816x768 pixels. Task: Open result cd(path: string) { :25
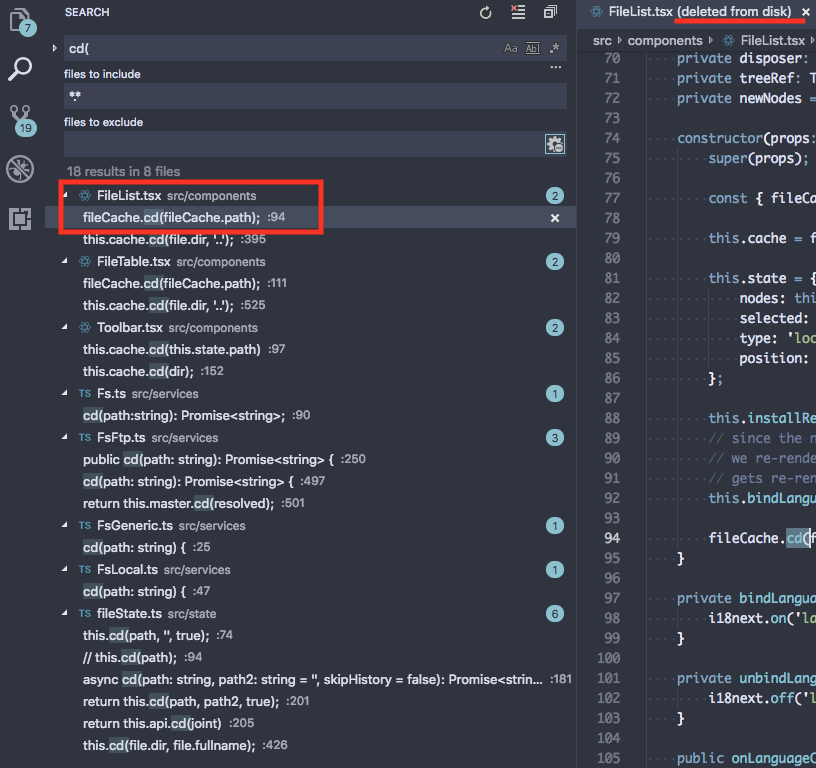tap(311, 547)
